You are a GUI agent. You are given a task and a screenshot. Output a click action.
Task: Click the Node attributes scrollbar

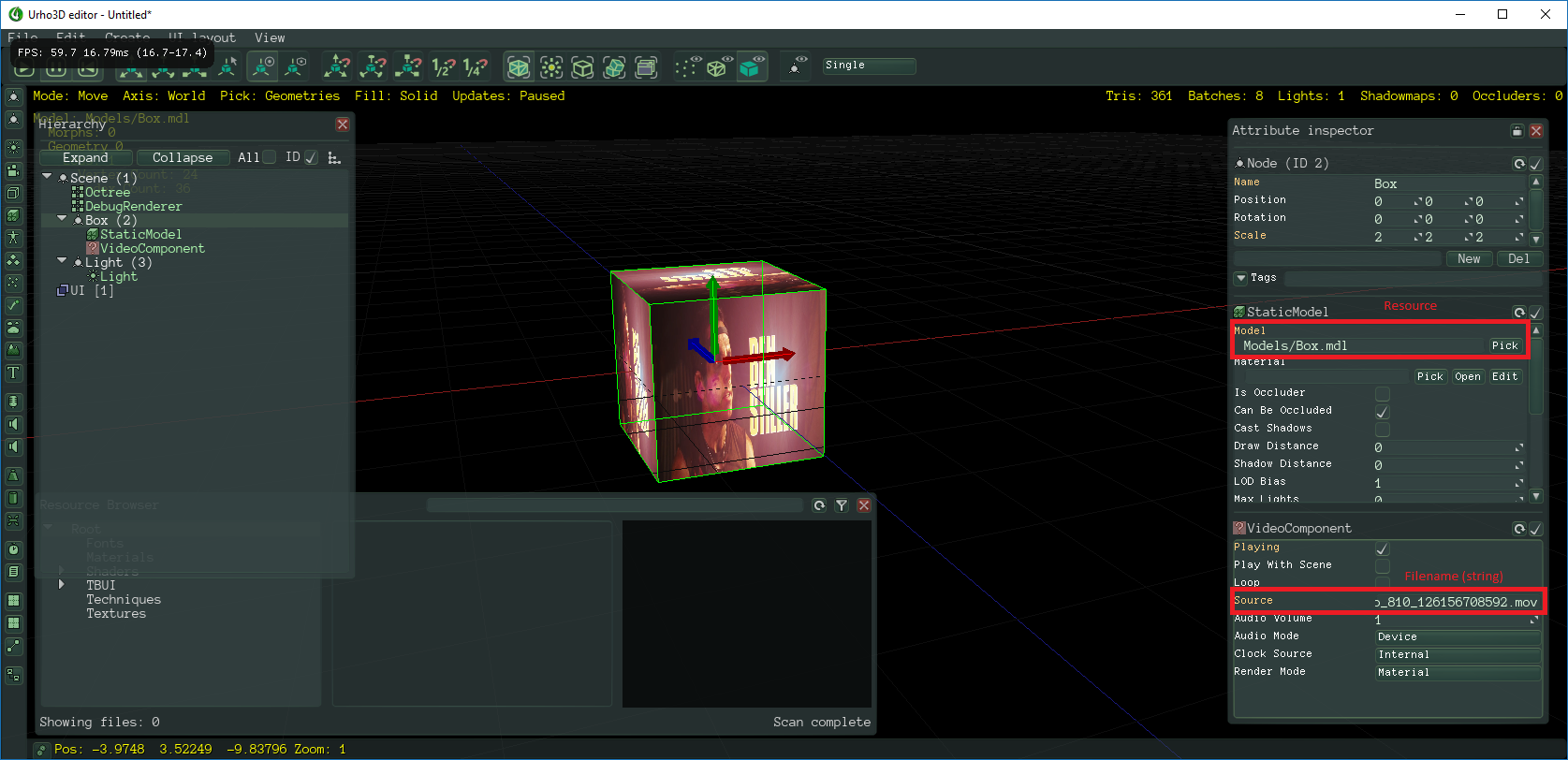[x=1535, y=211]
